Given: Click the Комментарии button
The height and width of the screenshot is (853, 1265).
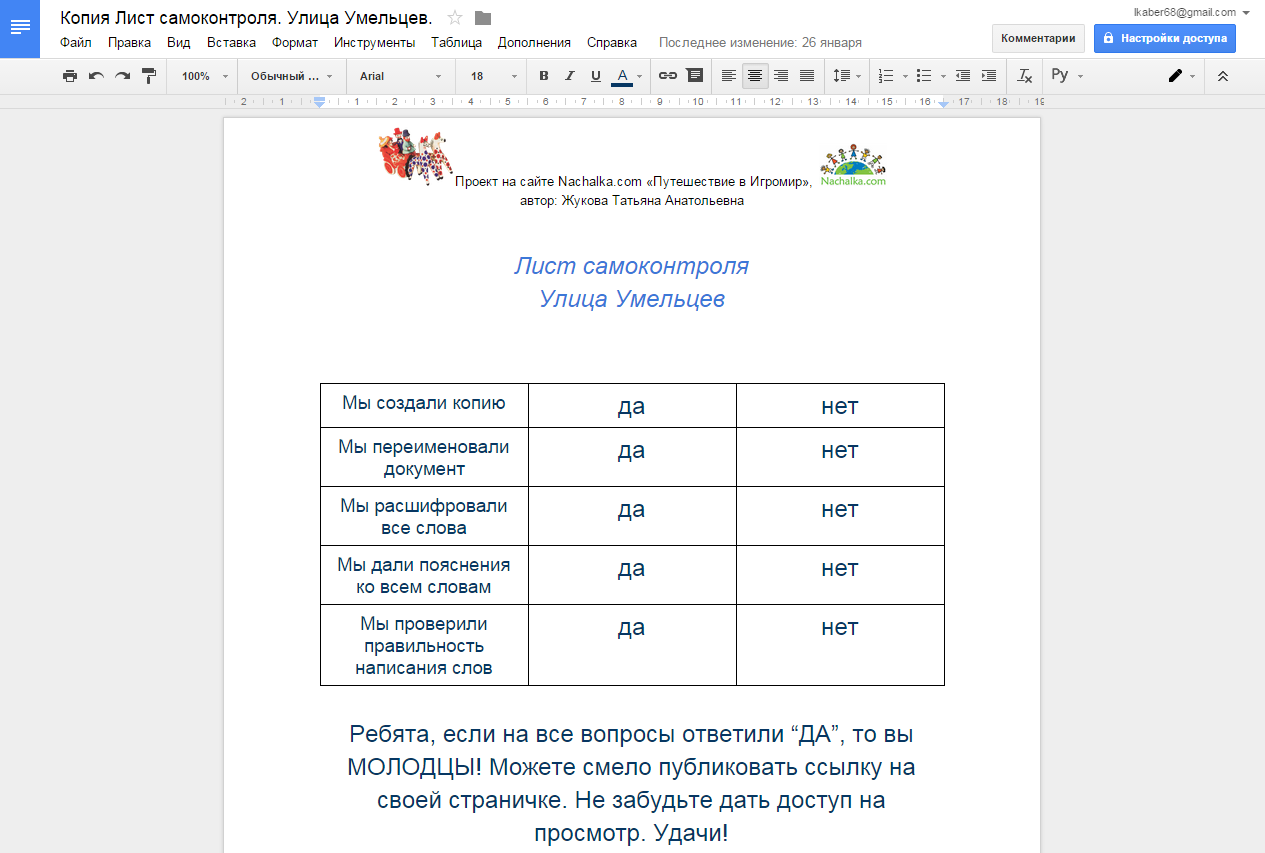Looking at the screenshot, I should 1038,38.
